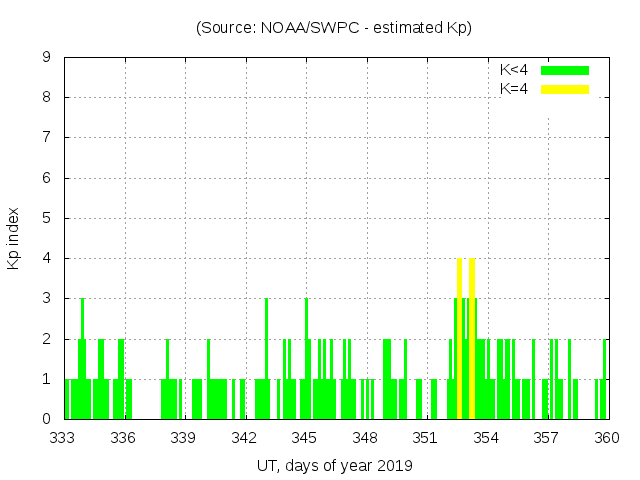
Task: Click the second yellow Kp 4 bar
Action: click(472, 340)
